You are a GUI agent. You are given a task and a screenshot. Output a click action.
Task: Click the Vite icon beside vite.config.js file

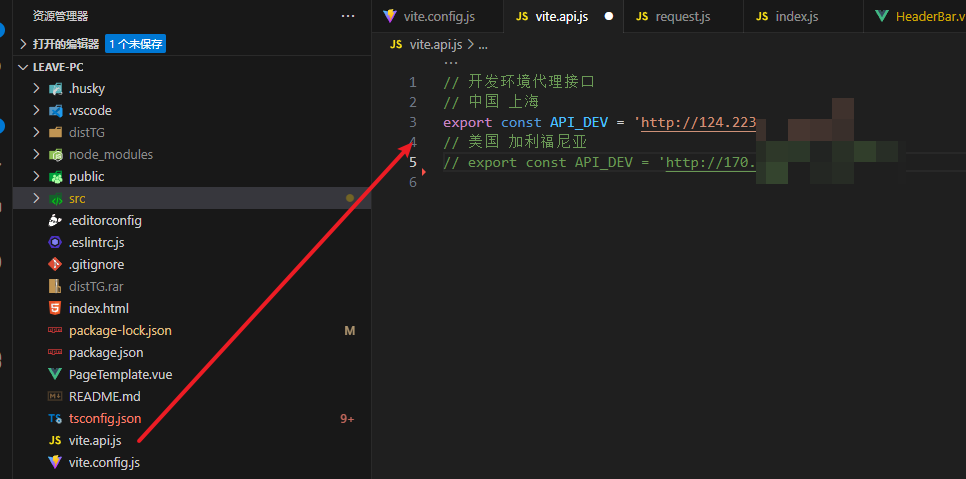54,462
